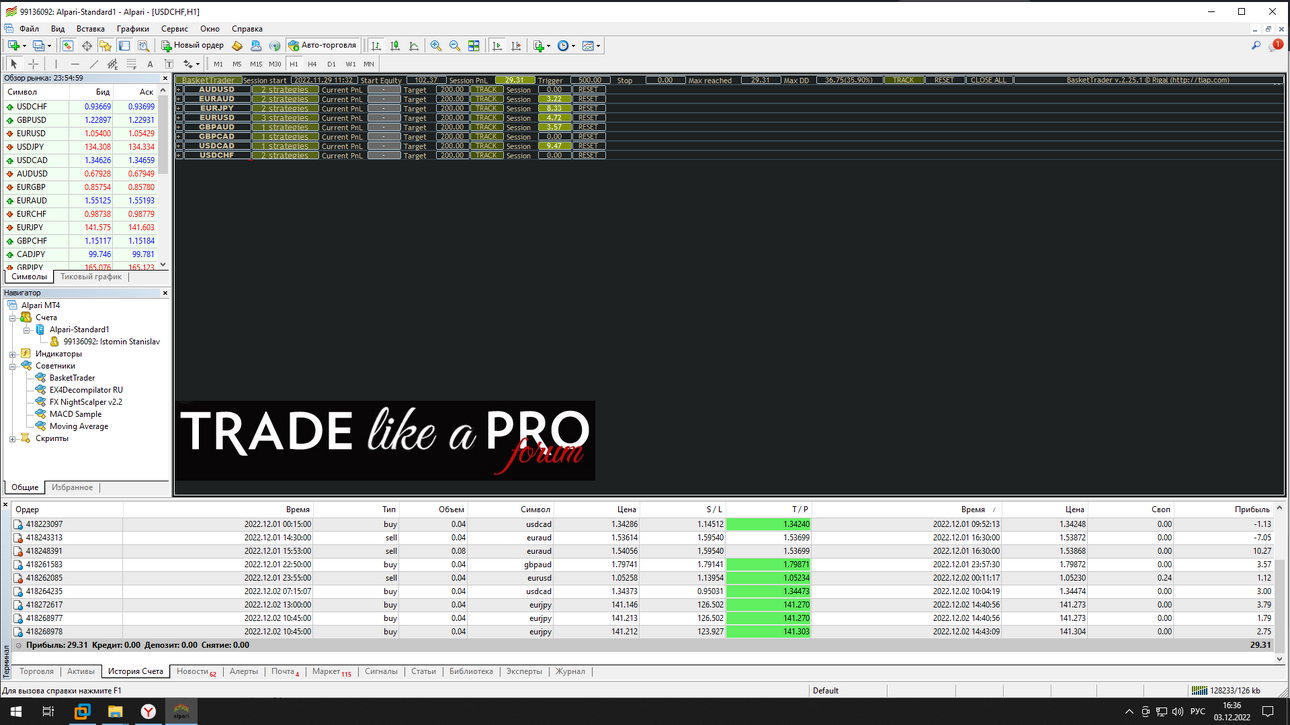Switch chart to line chart icon

coord(414,45)
